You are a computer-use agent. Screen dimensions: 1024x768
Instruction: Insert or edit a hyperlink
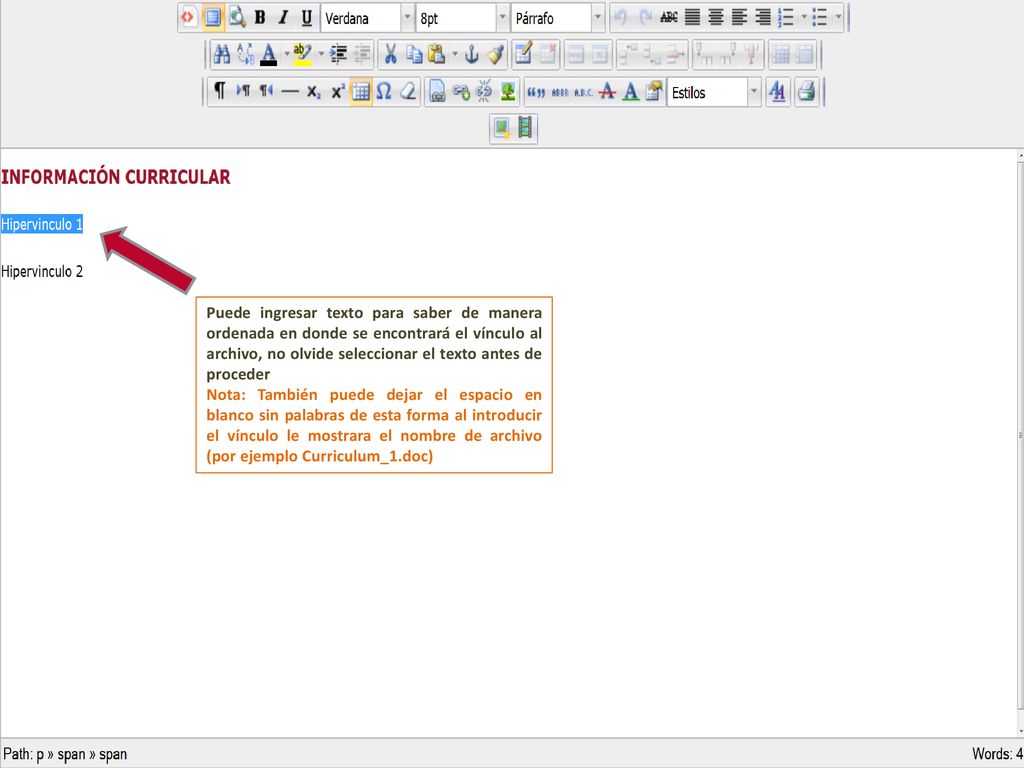460,91
